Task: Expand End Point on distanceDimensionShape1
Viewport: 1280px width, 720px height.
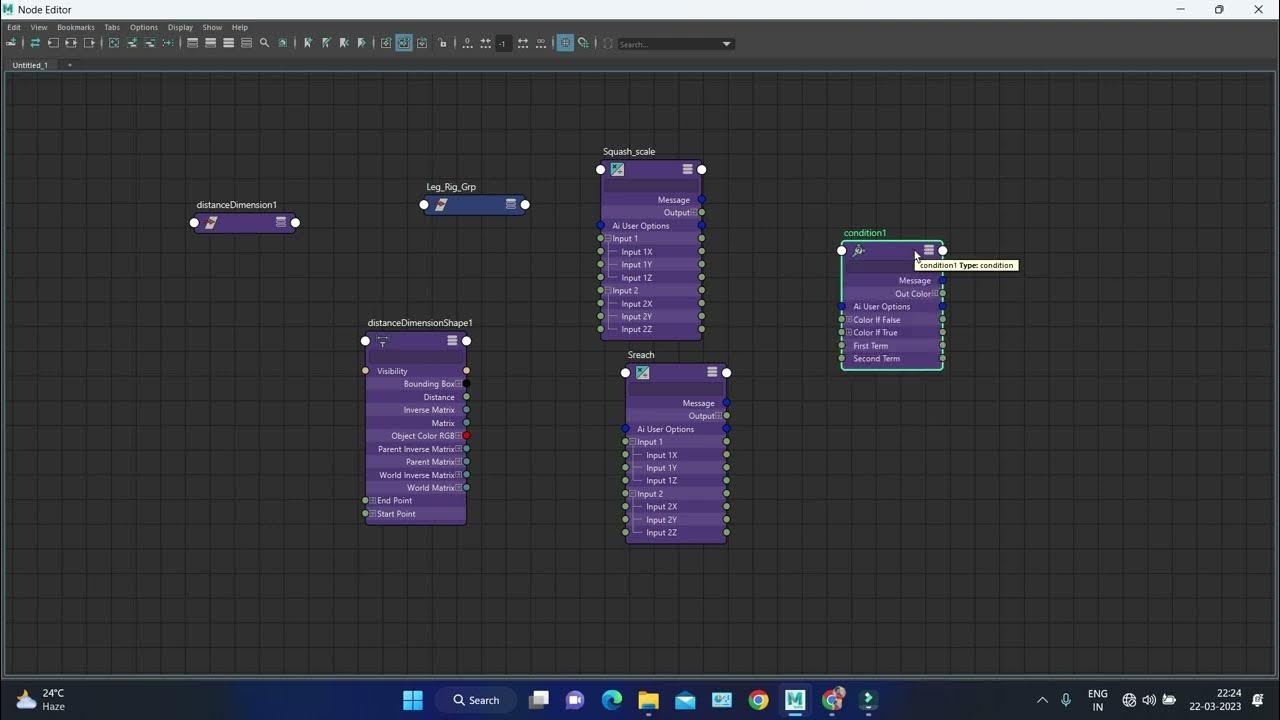Action: 373,501
